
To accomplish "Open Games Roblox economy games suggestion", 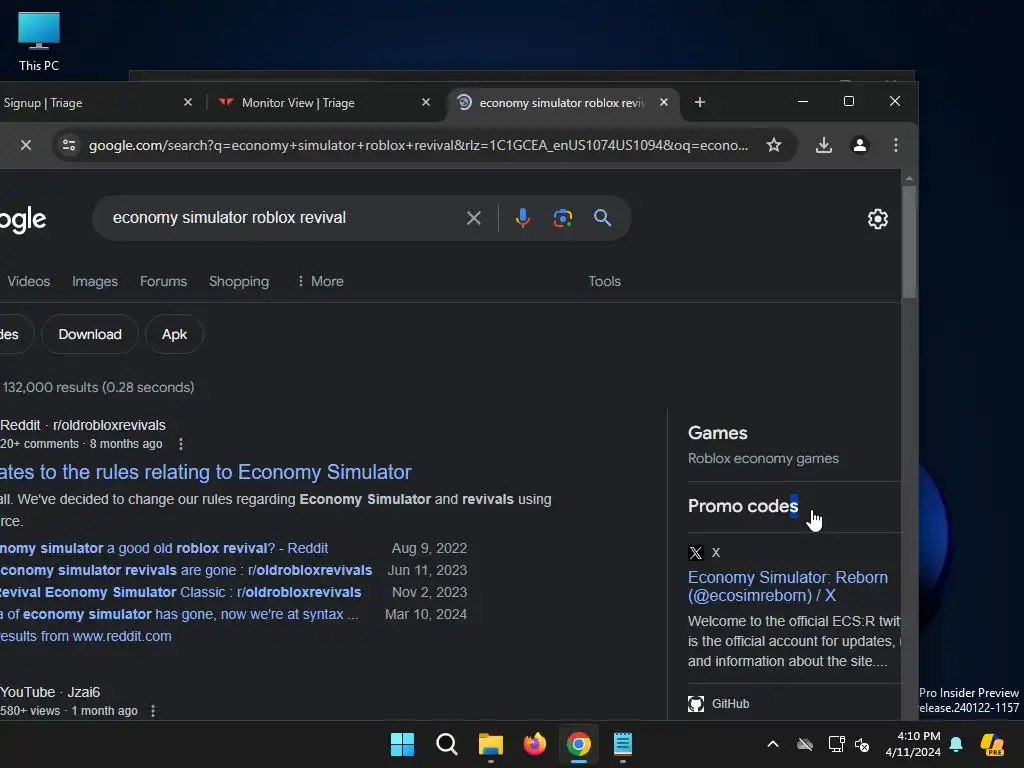I will tap(763, 446).
